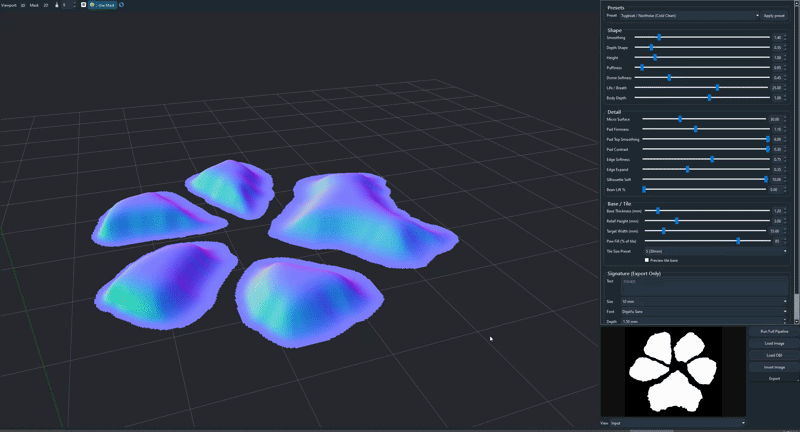This screenshot has height=432, width=800.
Task: Click the Use Mask toolbar button
Action: tap(105, 5)
